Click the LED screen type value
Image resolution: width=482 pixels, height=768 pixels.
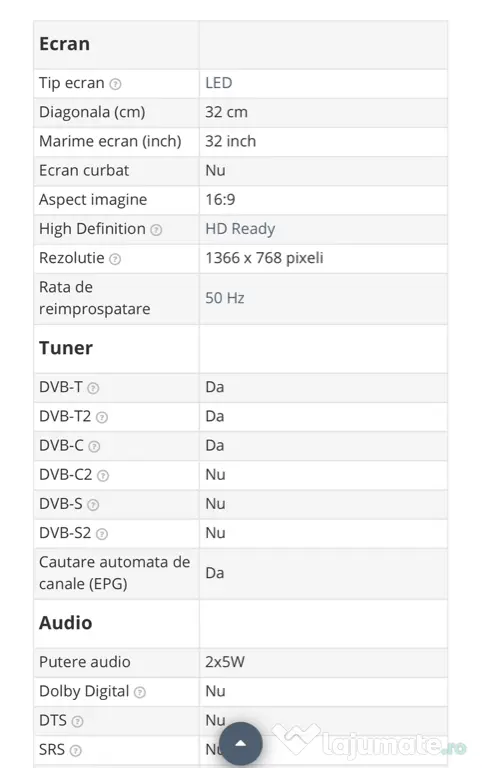coord(218,83)
